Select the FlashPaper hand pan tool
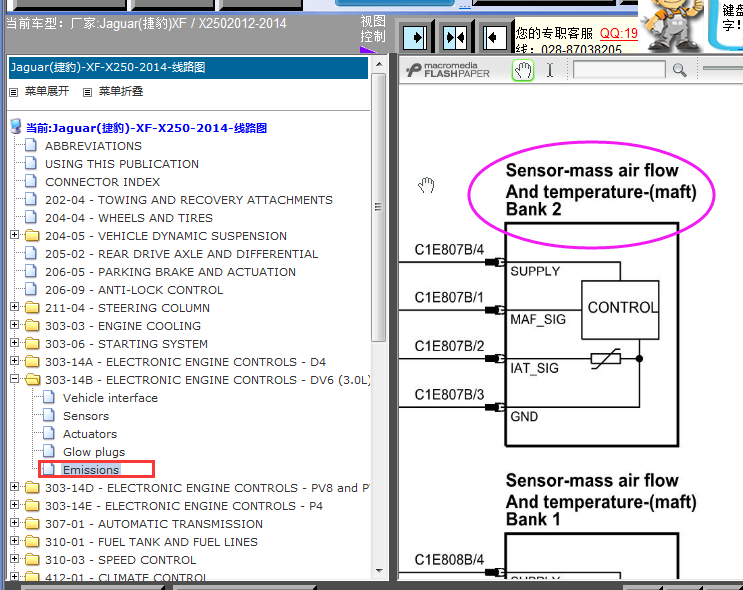The height and width of the screenshot is (590, 743). [x=523, y=71]
